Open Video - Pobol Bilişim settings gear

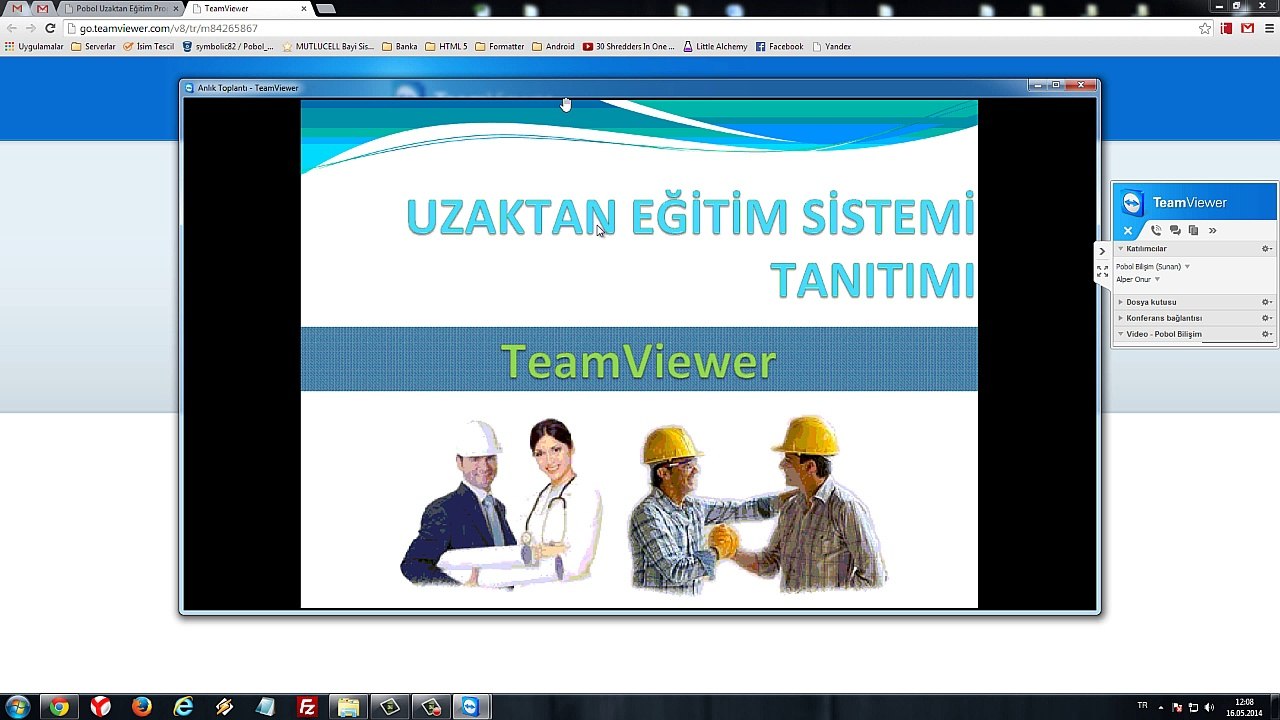point(1266,334)
